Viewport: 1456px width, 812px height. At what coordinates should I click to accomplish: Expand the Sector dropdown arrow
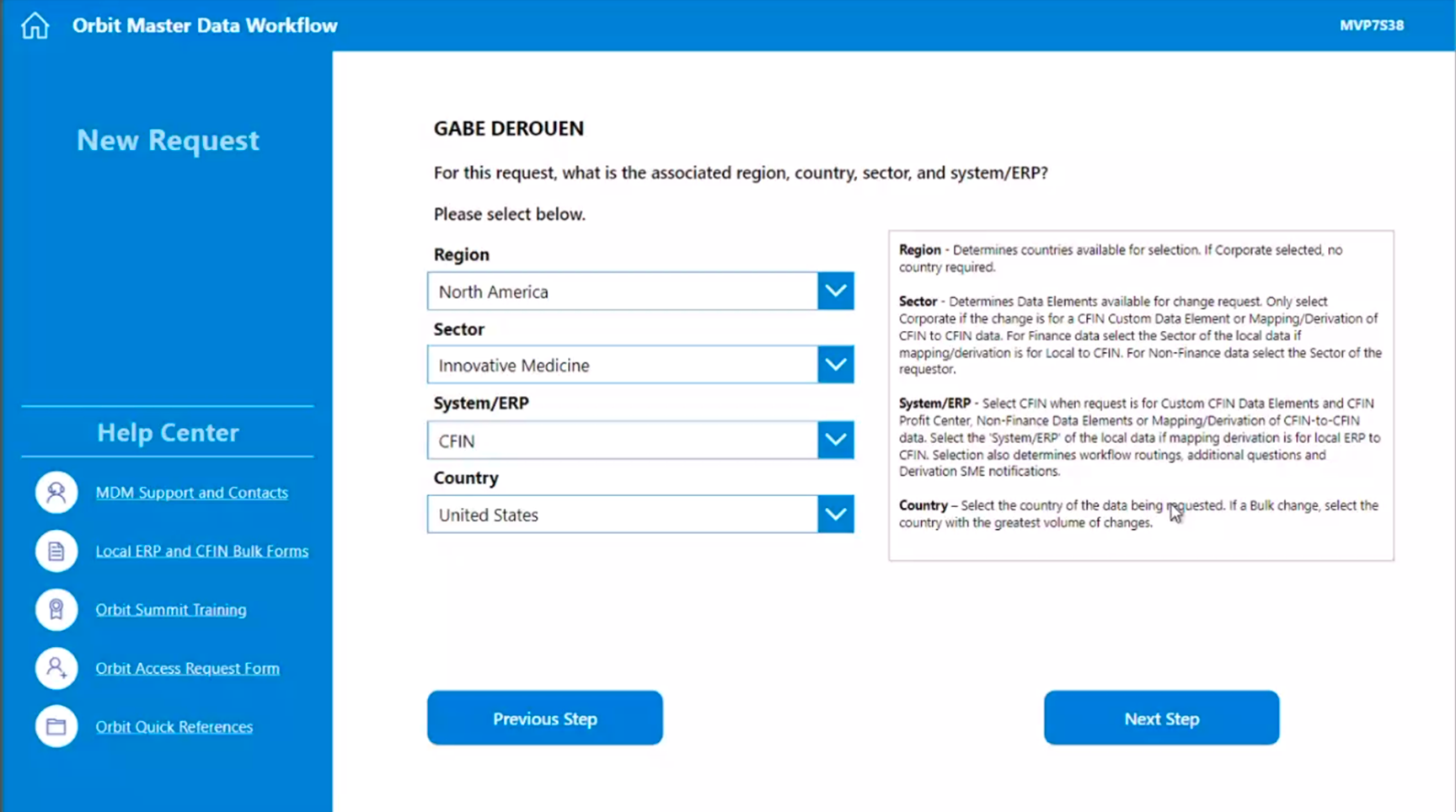835,365
